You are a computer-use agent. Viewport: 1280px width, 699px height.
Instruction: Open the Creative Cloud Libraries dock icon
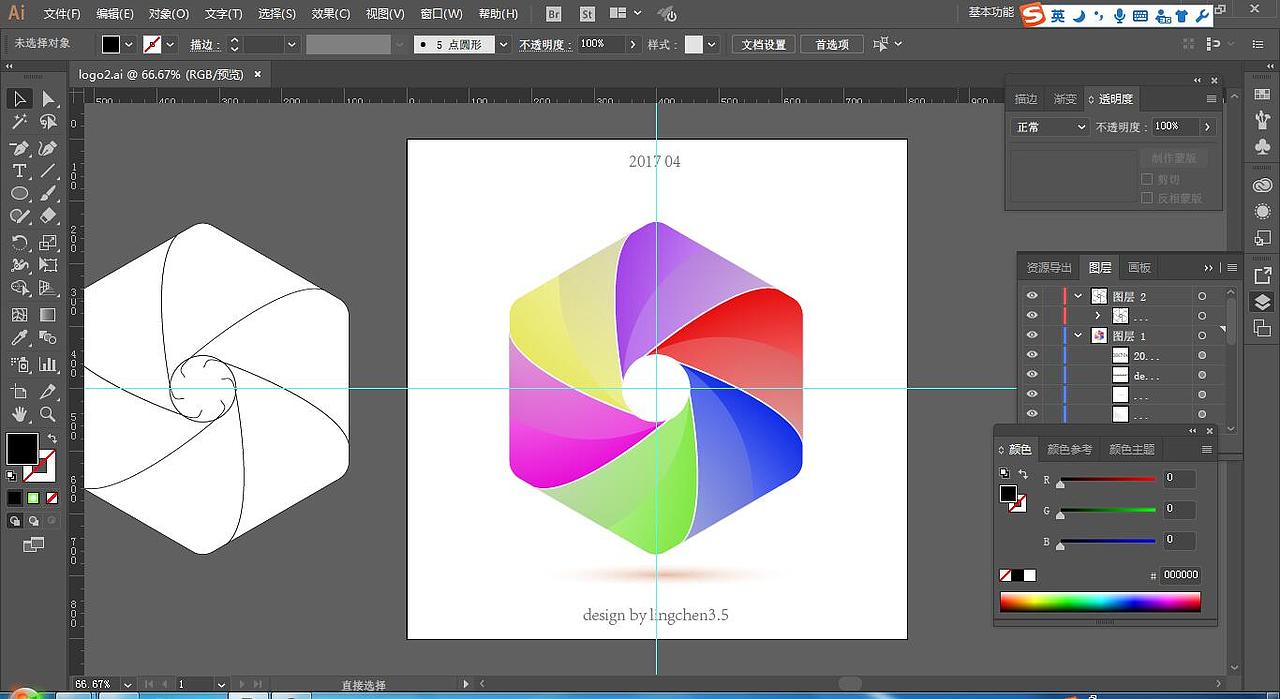1262,186
